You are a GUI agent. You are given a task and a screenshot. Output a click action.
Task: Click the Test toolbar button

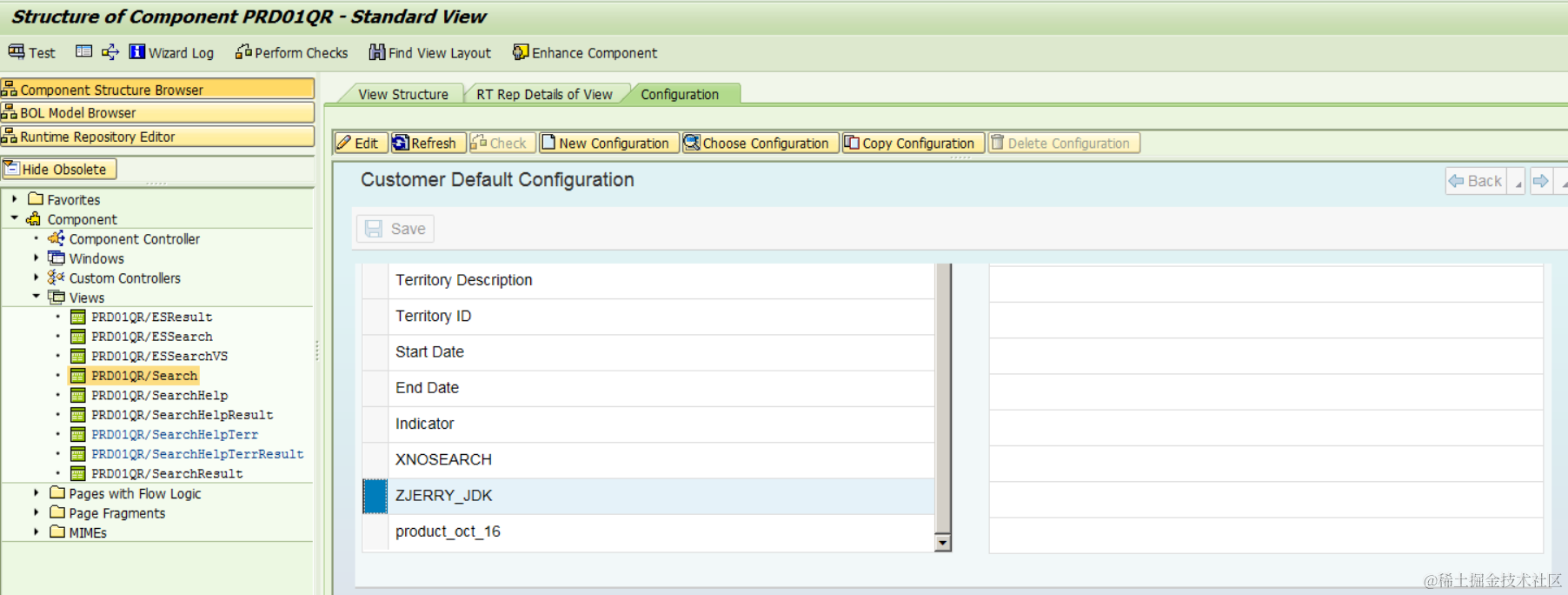click(x=31, y=52)
